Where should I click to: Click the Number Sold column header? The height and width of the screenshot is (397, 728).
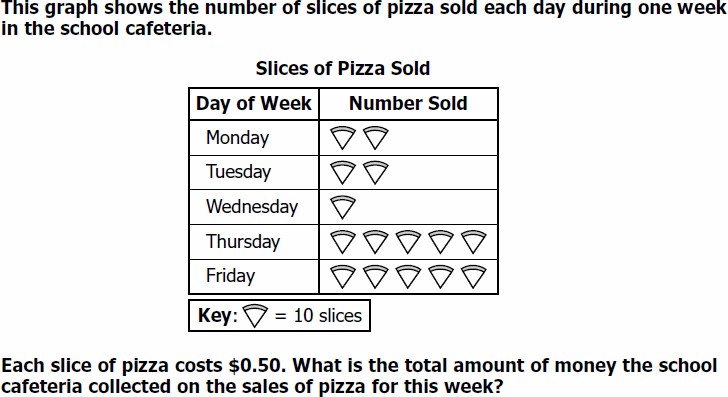(x=408, y=104)
